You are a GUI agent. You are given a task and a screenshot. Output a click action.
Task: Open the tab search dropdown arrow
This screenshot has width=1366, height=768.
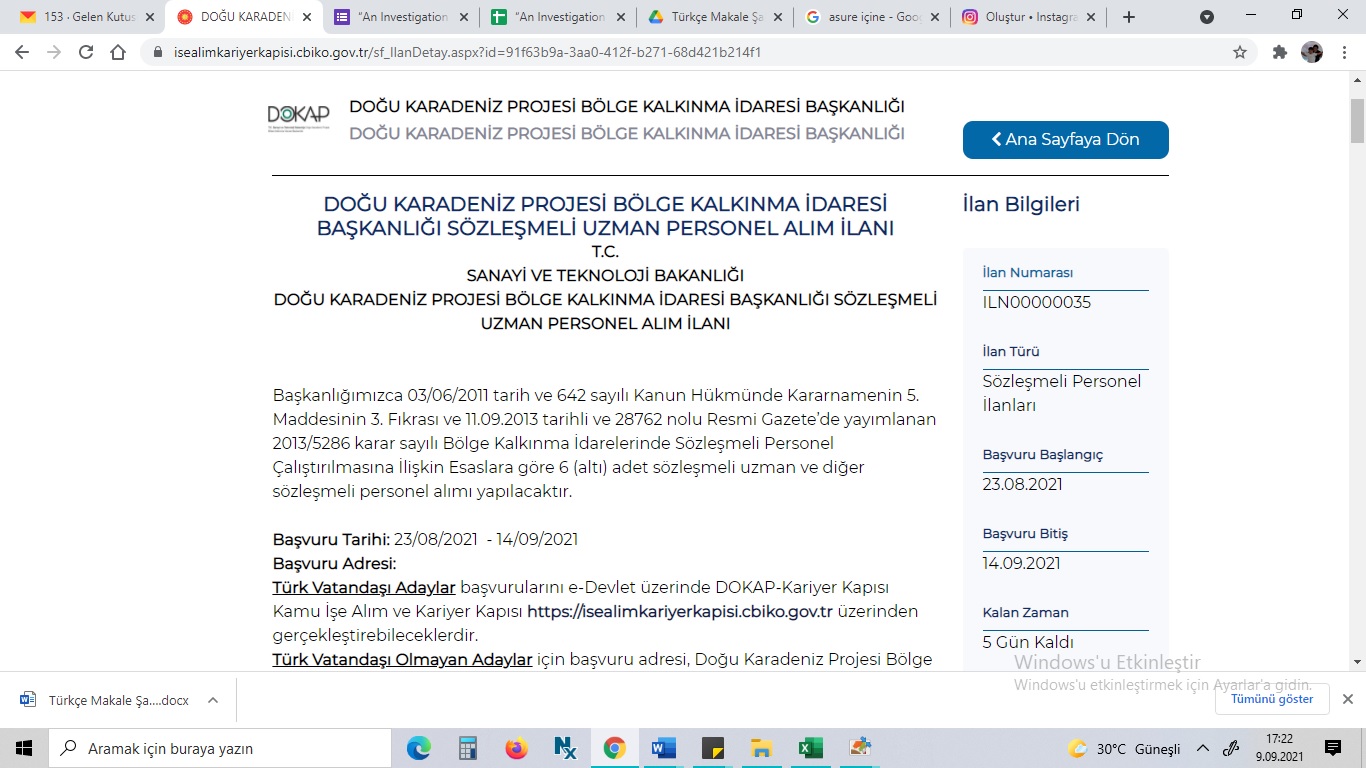[x=1207, y=17]
